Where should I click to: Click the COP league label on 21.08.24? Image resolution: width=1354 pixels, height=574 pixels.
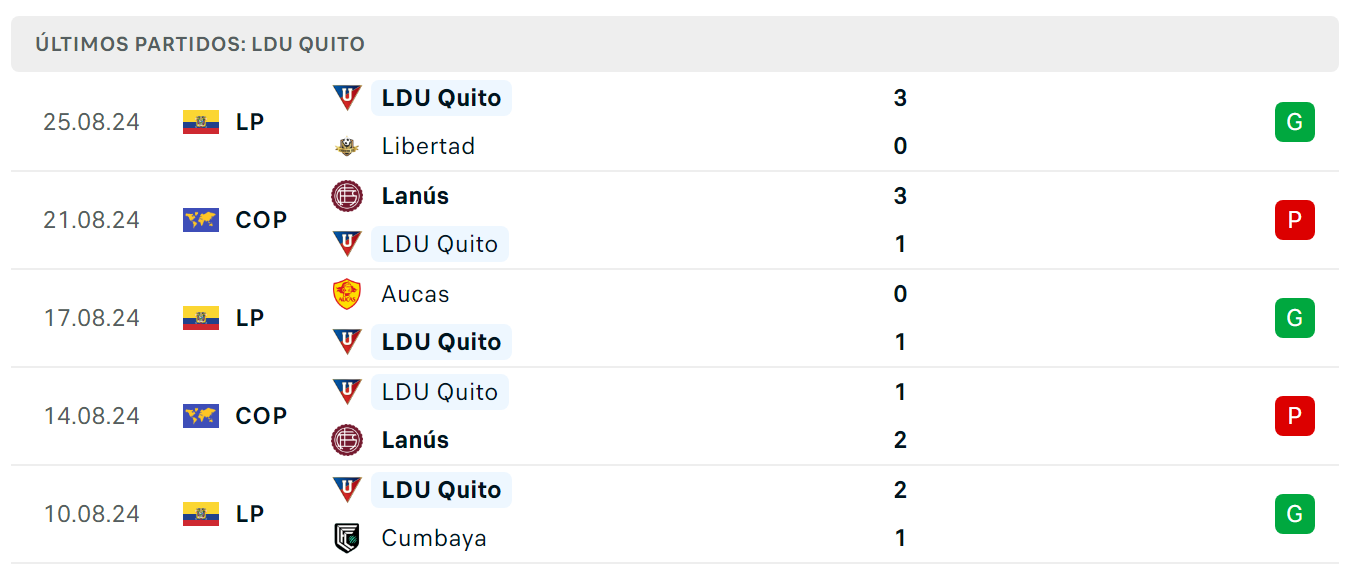(261, 220)
